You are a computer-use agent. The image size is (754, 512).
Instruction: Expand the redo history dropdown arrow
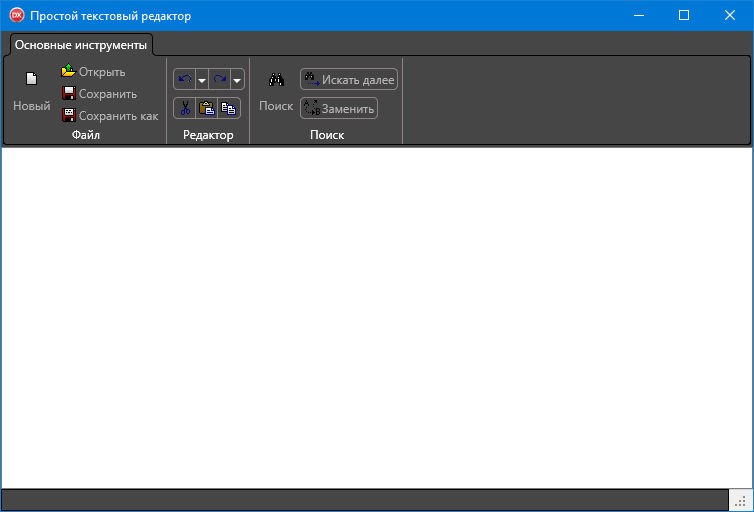coord(237,80)
